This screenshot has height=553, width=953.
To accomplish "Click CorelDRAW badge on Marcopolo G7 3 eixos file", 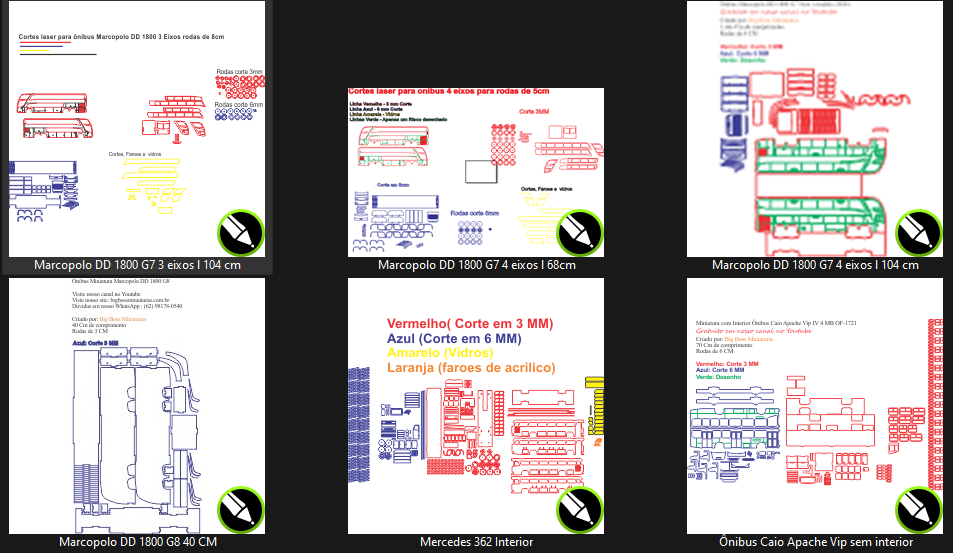I will point(240,233).
